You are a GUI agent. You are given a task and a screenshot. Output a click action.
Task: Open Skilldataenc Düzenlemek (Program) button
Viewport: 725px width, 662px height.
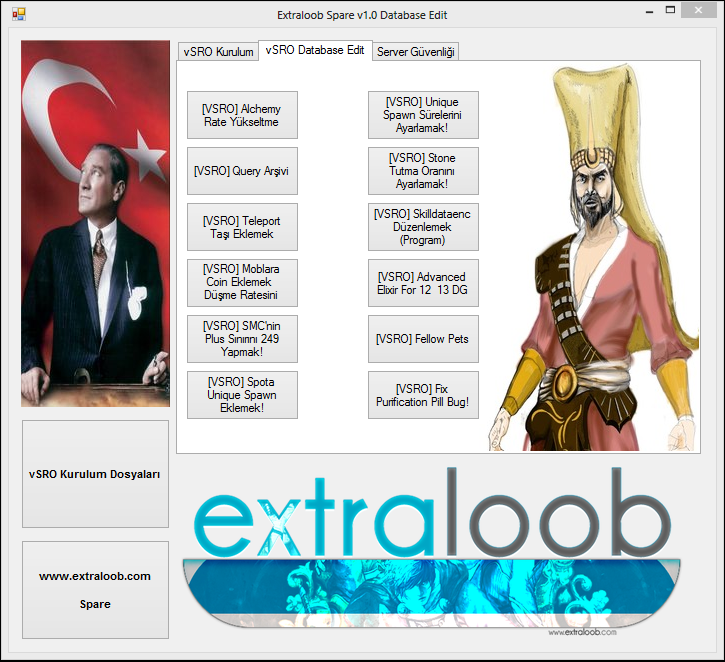(x=423, y=227)
